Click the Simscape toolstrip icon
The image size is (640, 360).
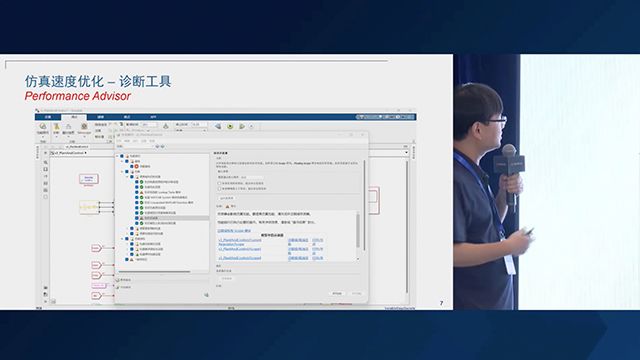[84, 127]
